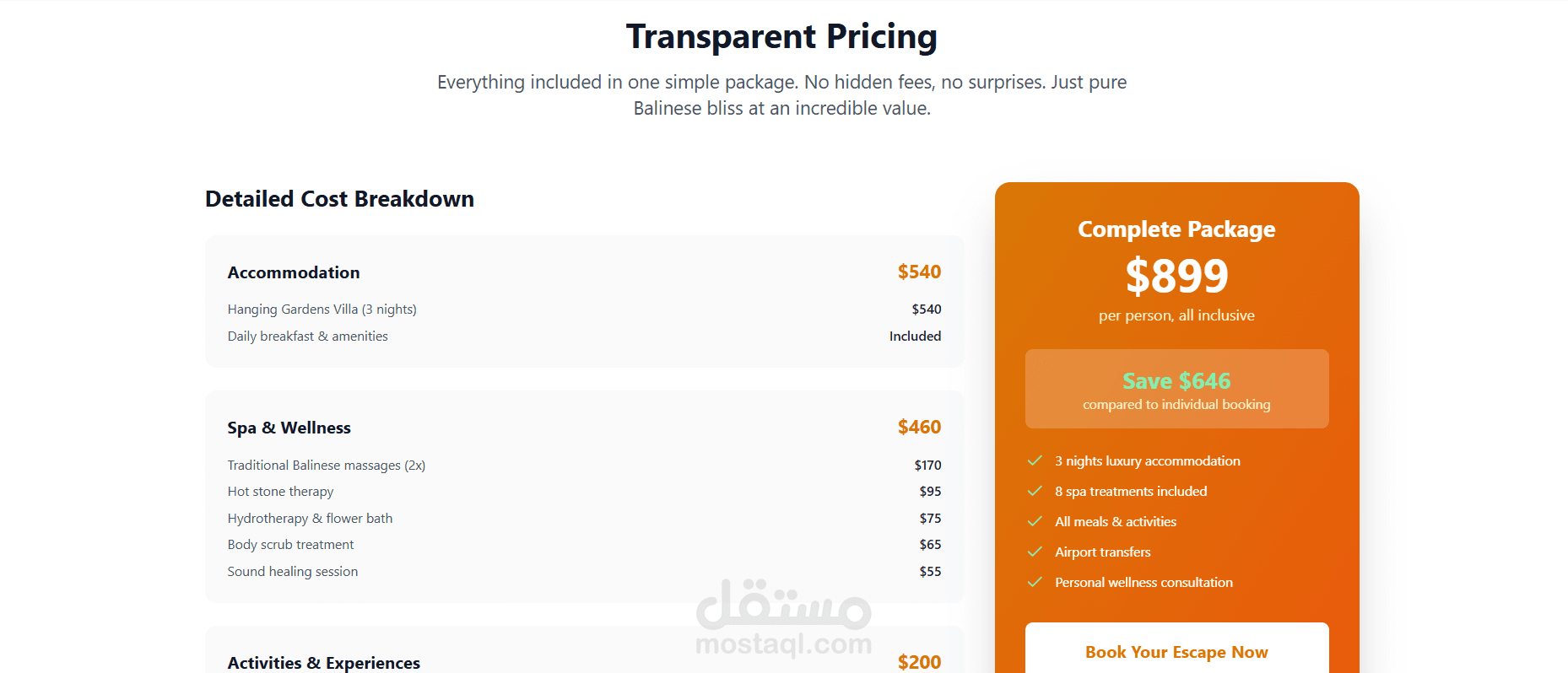Click Activities & Experiences section heading
1568x673 pixels.
point(323,663)
